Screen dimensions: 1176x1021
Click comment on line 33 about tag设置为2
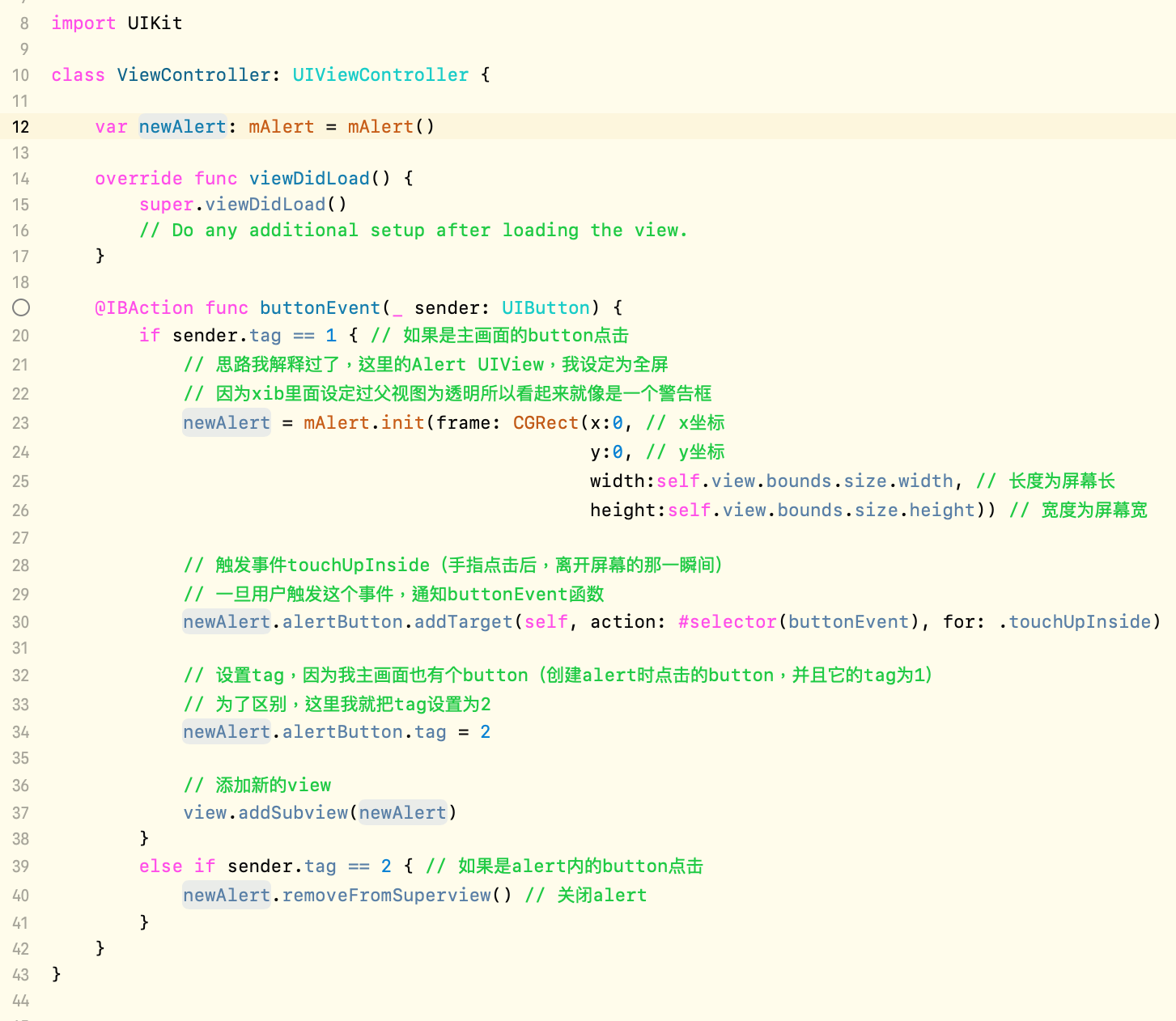[x=338, y=705]
